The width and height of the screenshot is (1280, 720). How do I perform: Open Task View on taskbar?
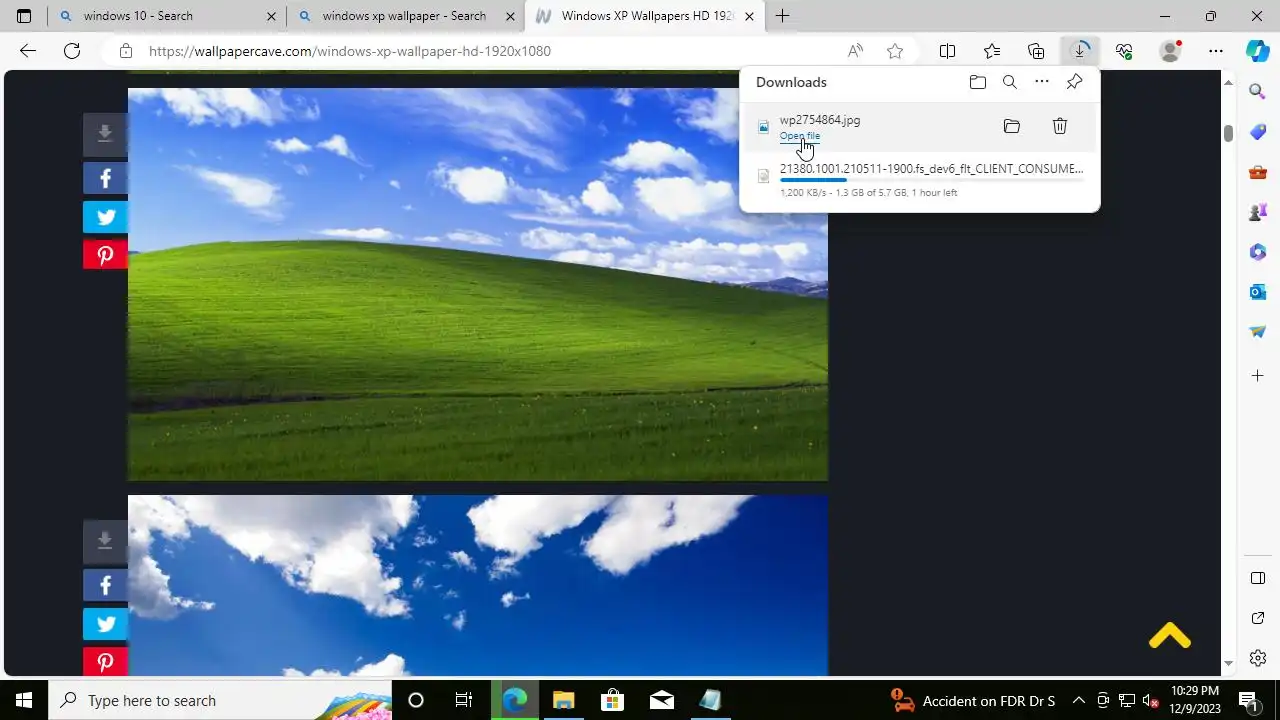tap(464, 700)
